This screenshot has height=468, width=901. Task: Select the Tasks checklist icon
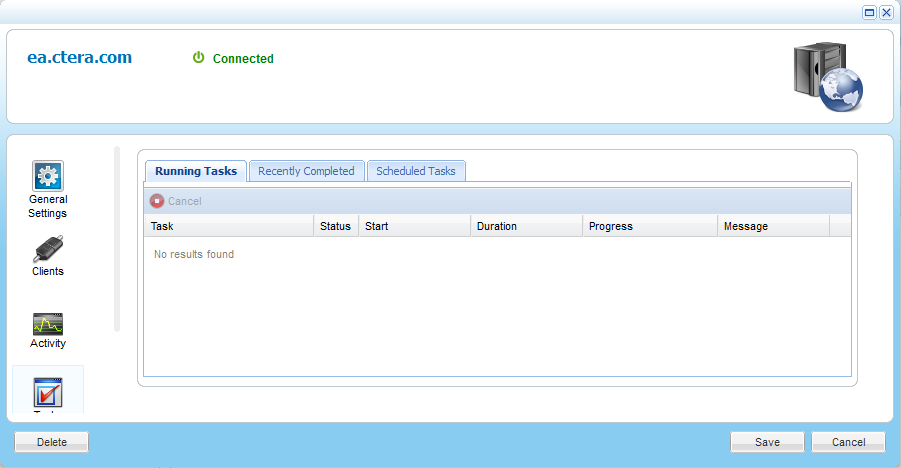click(48, 393)
